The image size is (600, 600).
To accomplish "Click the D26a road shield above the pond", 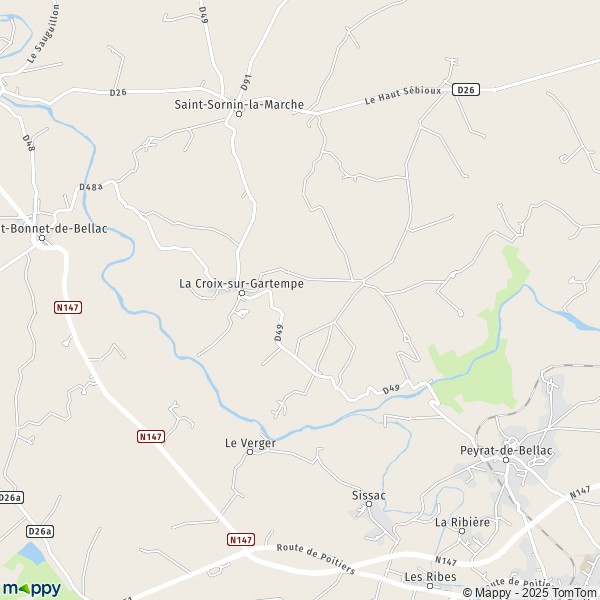I will pyautogui.click(x=40, y=532).
